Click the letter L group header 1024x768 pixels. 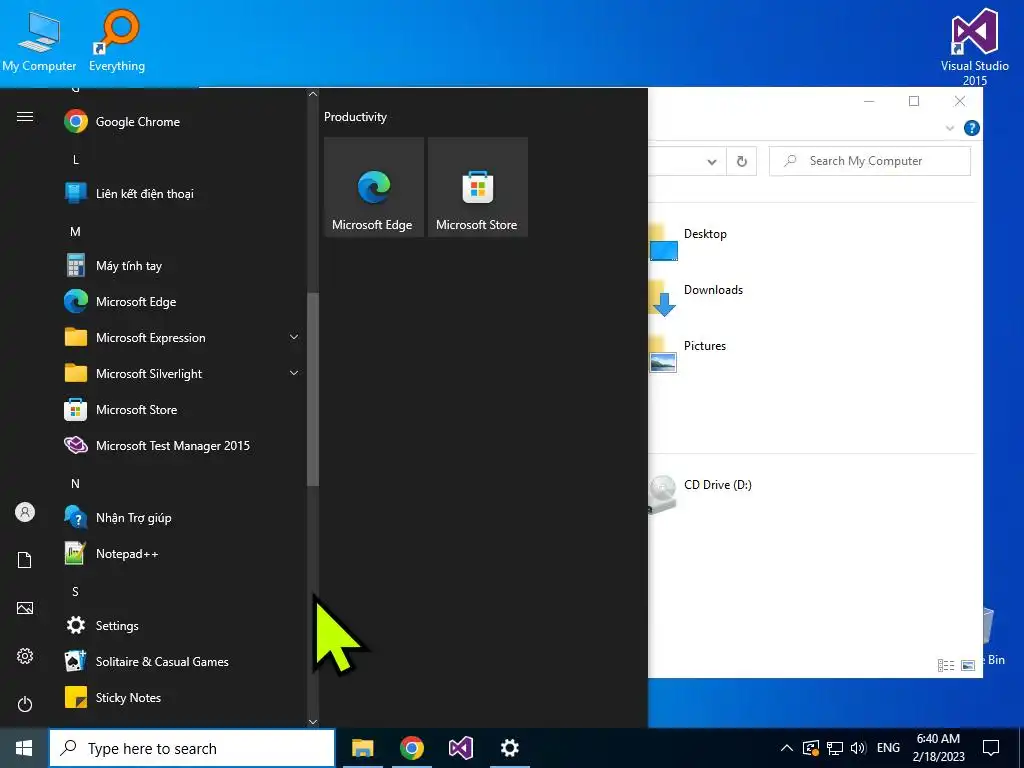(76, 159)
